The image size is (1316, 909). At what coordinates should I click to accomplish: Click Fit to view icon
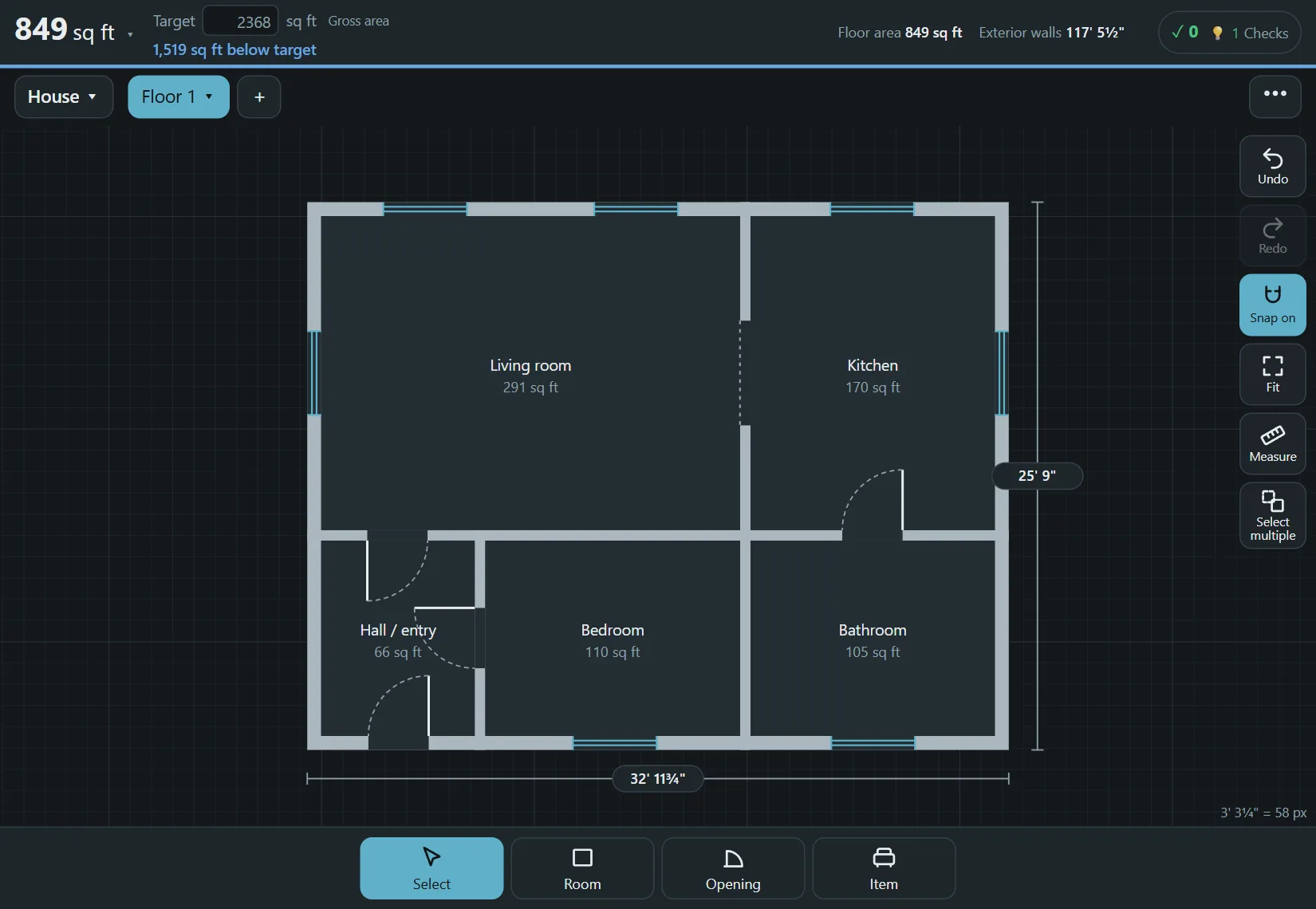point(1272,374)
